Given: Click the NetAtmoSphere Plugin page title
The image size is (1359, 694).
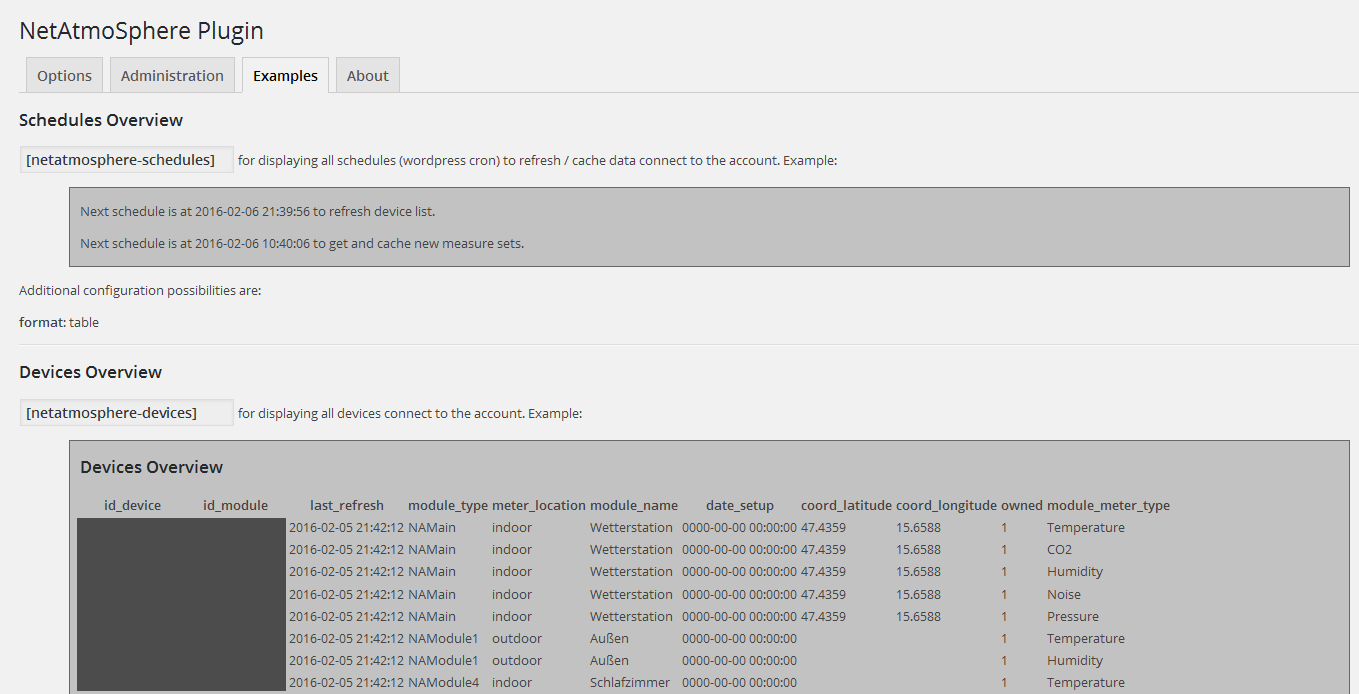Looking at the screenshot, I should (141, 31).
